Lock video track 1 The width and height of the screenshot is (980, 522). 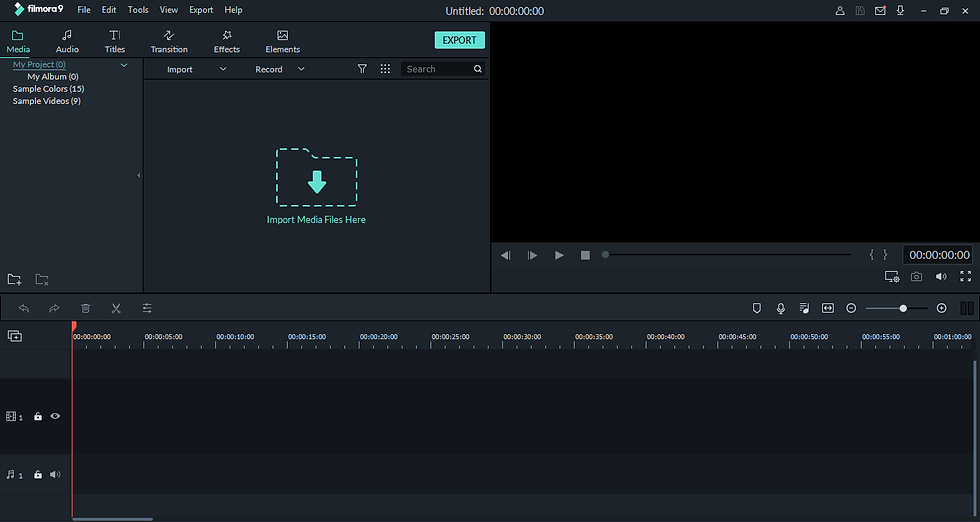38,416
